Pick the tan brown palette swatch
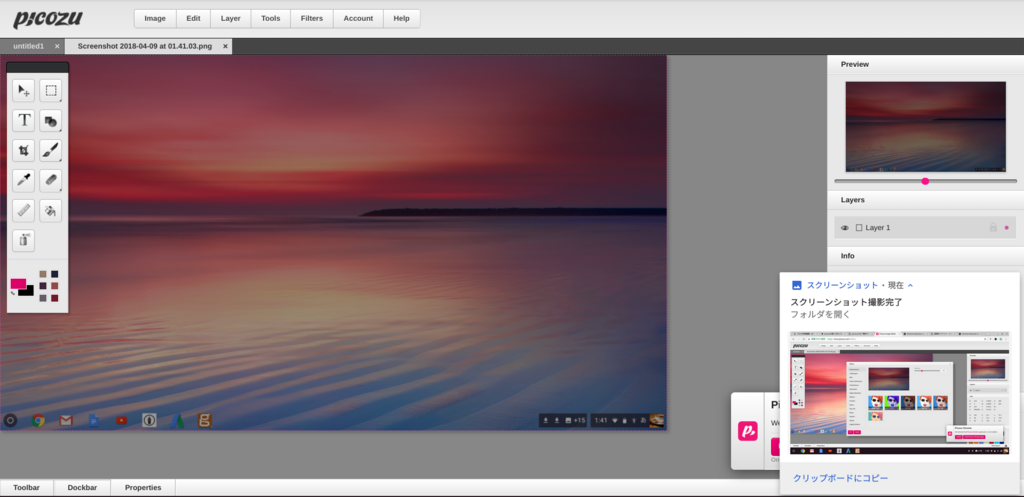This screenshot has height=497, width=1024. pos(43,274)
